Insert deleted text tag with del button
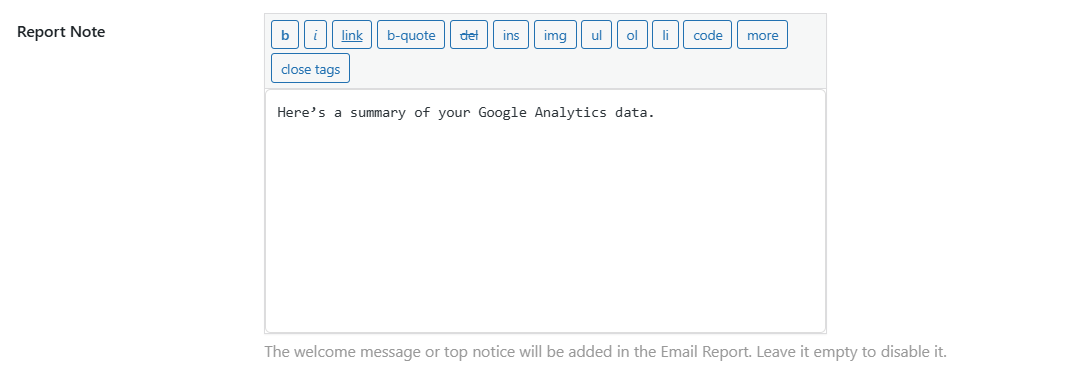This screenshot has width=1075, height=372. click(x=469, y=35)
